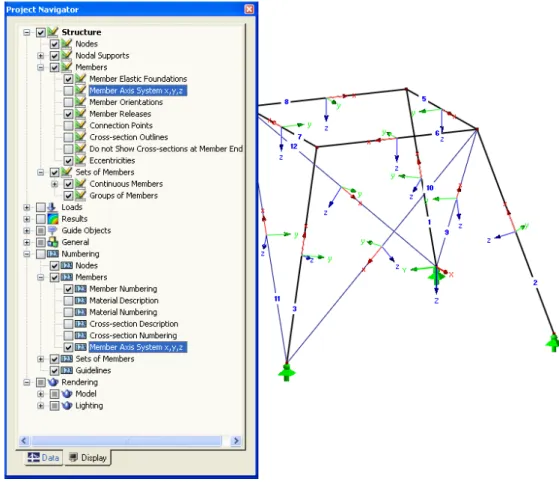This screenshot has width=559, height=482.
Task: Click the icon beside Member Elastic Foundations
Action: 81,78
